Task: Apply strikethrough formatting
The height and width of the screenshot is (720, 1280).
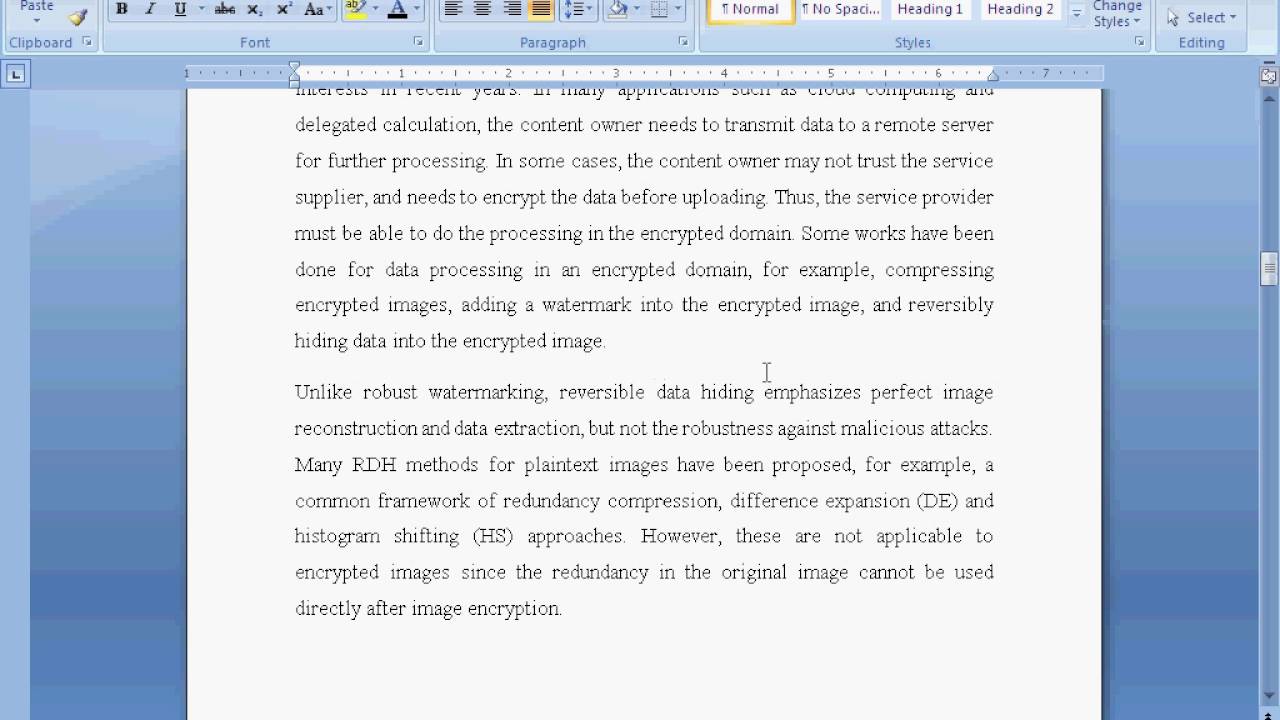Action: [x=225, y=9]
